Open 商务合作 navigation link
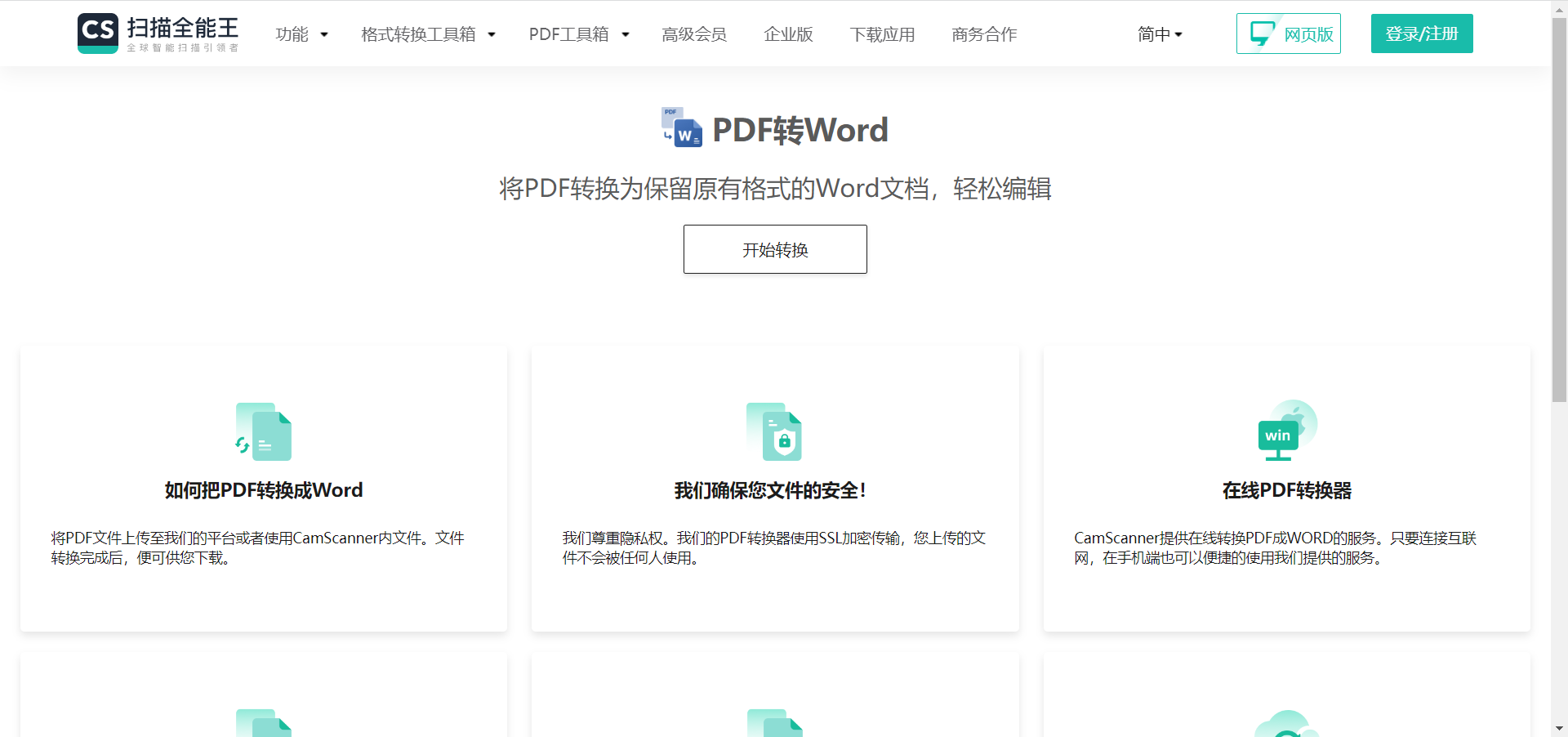This screenshot has width=1568, height=737. (x=984, y=34)
